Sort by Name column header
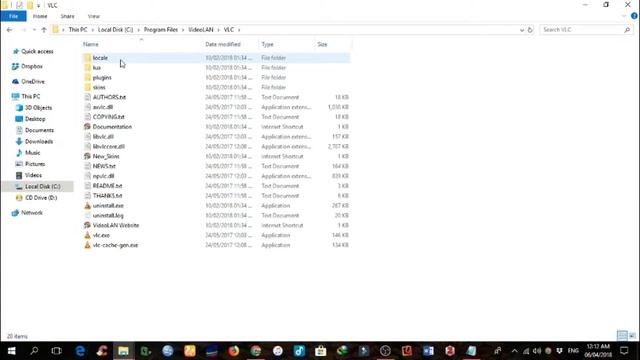The width and height of the screenshot is (640, 360). (x=91, y=44)
